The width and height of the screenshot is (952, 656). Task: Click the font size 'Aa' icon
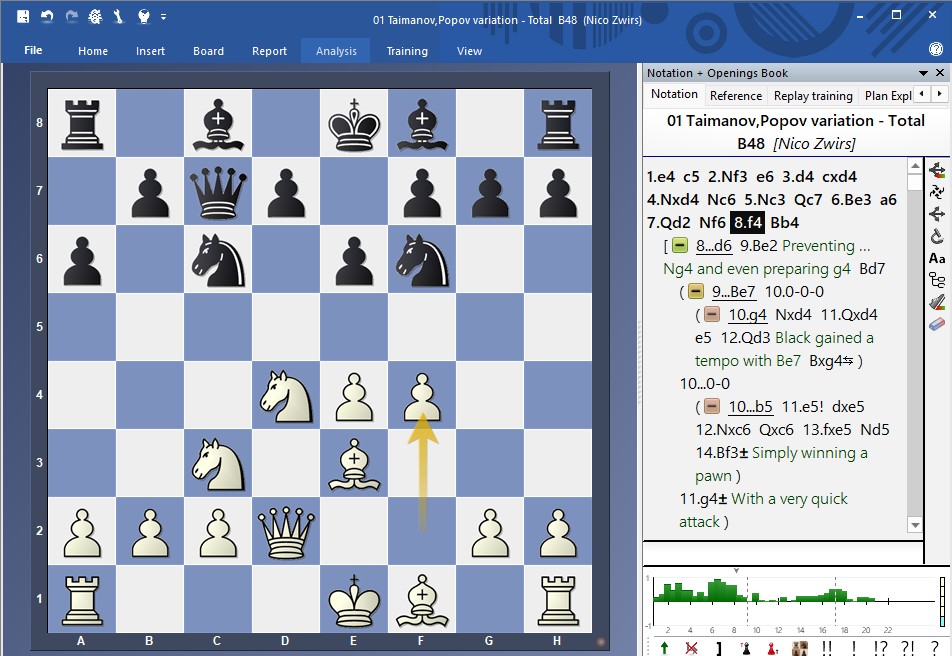tap(937, 258)
